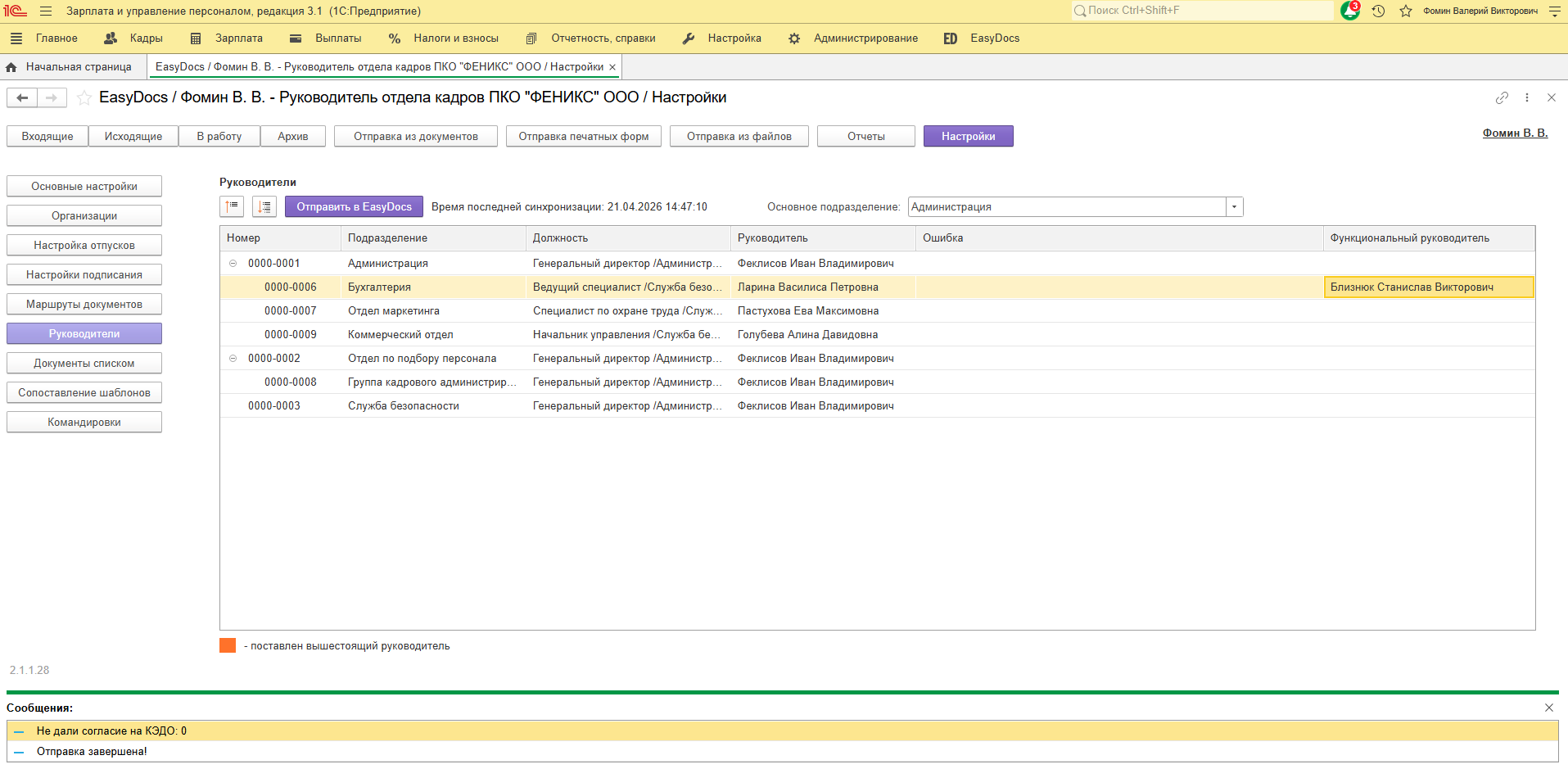Image resolution: width=1568 pixels, height=769 pixels.
Task: Open favorites star in the title bar
Action: click(x=1406, y=11)
